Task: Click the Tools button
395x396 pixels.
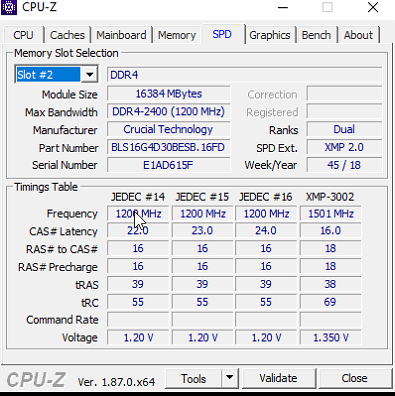Action: point(194,378)
